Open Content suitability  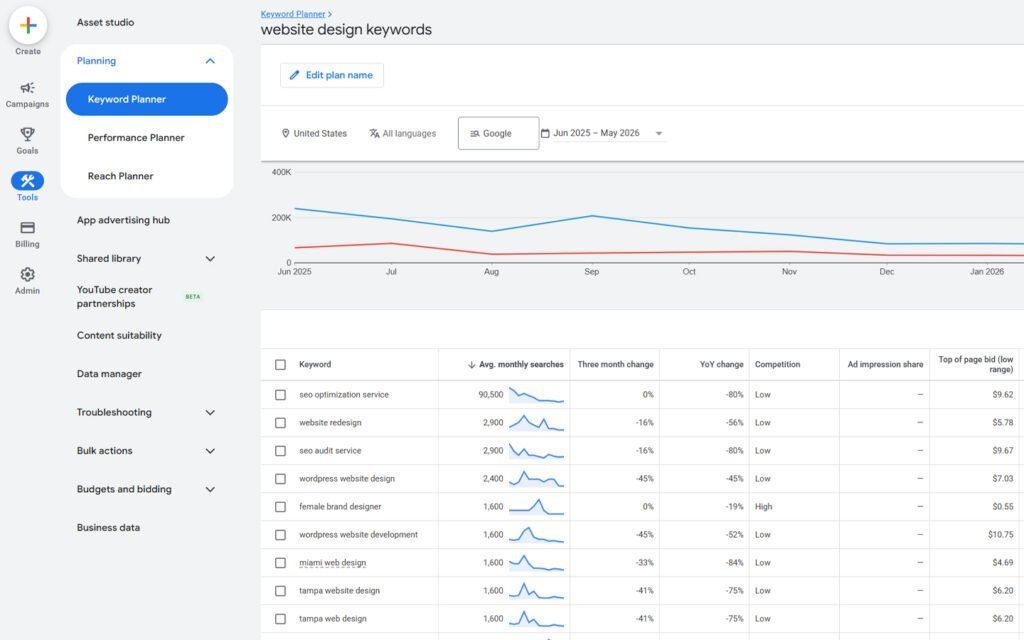119,335
